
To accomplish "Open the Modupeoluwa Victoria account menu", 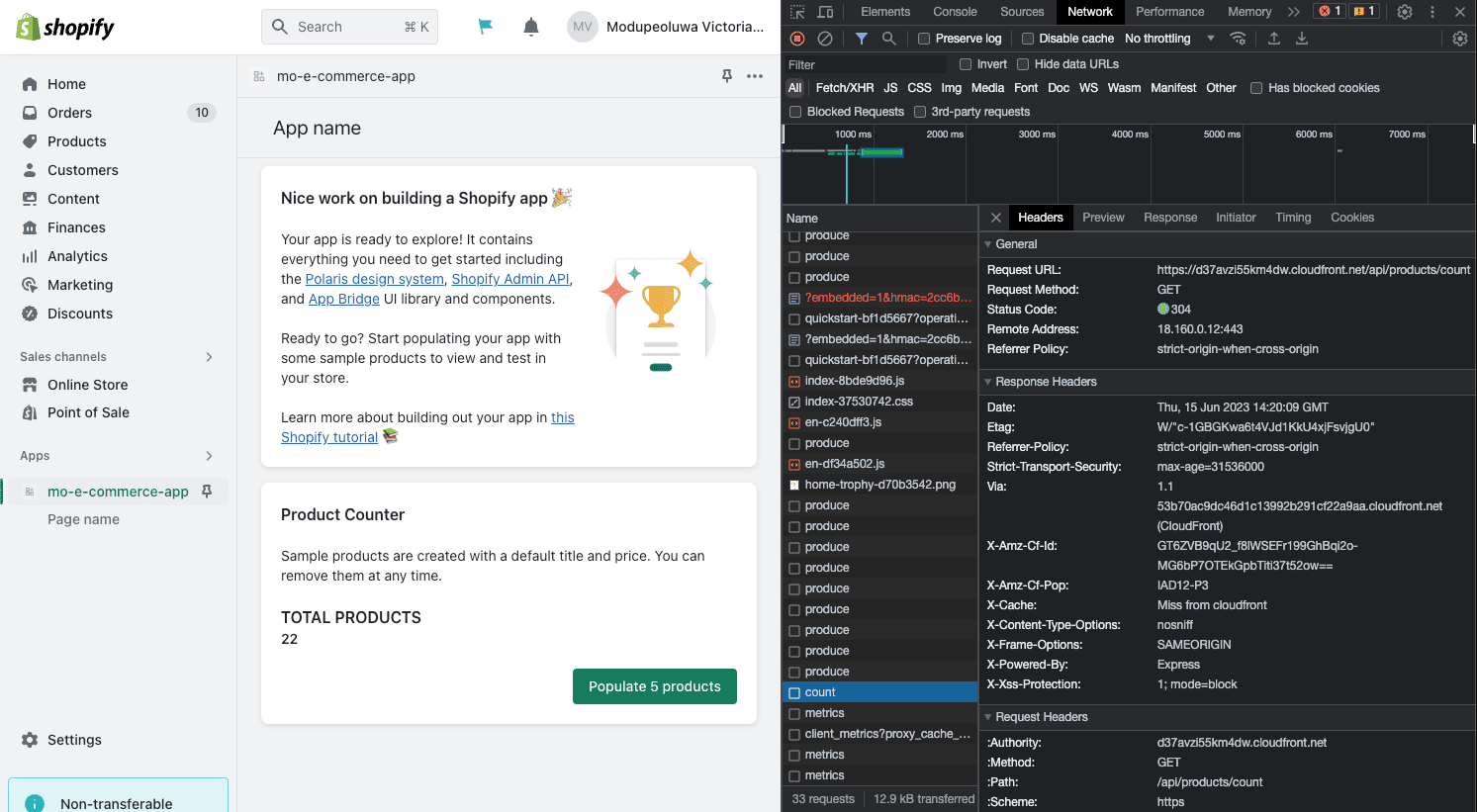I will (x=666, y=27).
